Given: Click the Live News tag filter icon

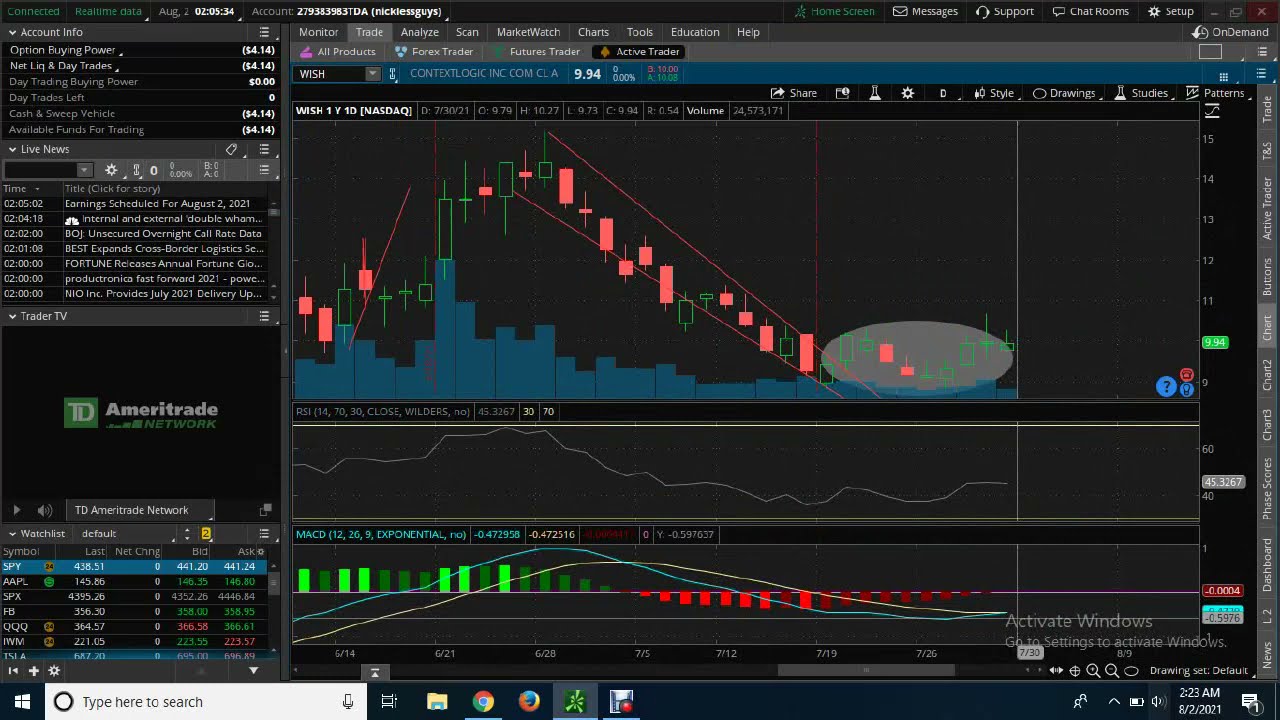Looking at the screenshot, I should coord(231,149).
